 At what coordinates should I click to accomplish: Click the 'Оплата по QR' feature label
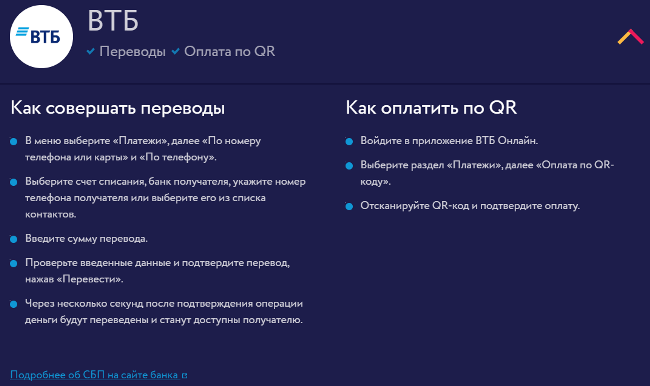[230, 51]
